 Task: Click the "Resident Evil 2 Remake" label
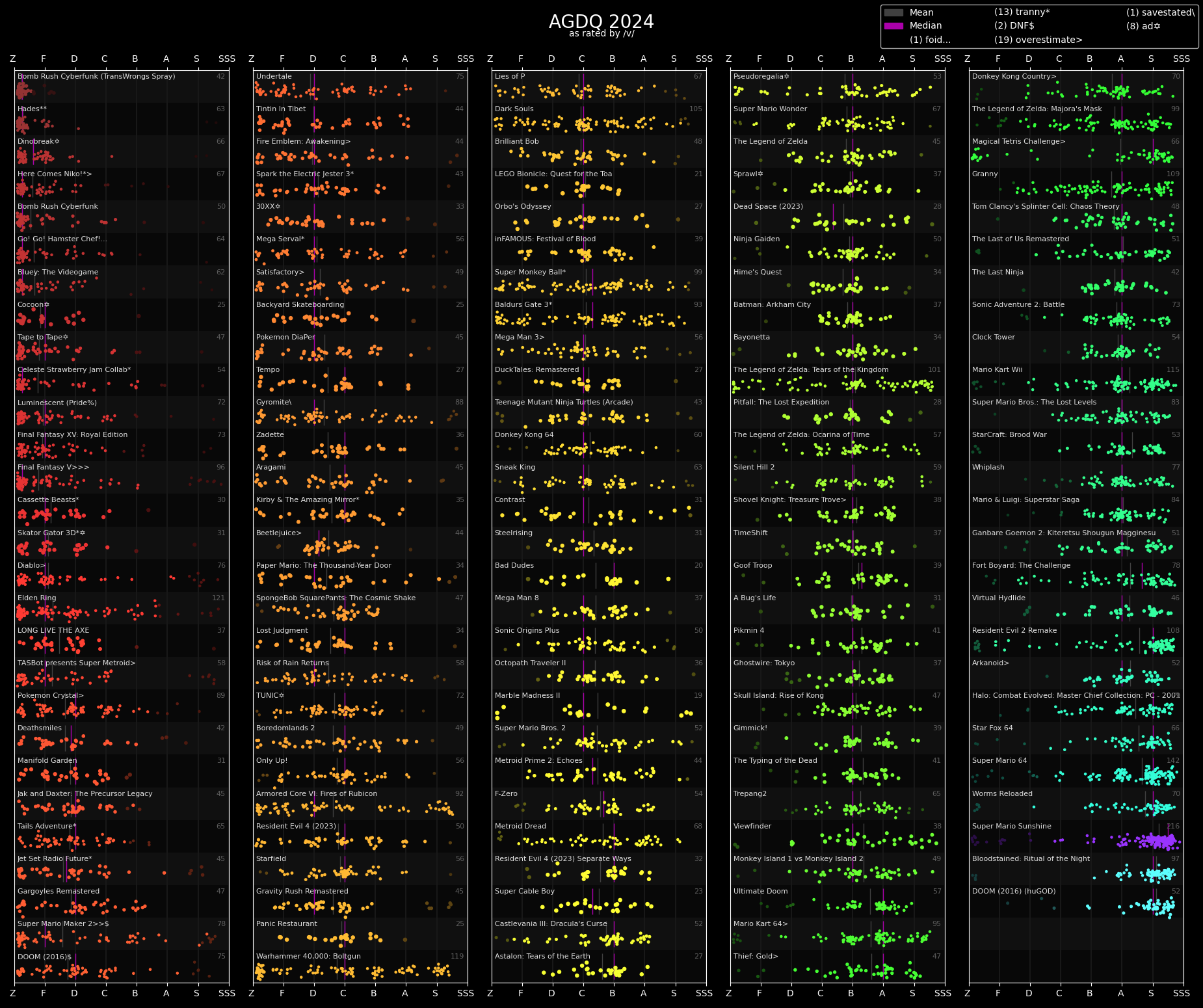coord(1014,631)
